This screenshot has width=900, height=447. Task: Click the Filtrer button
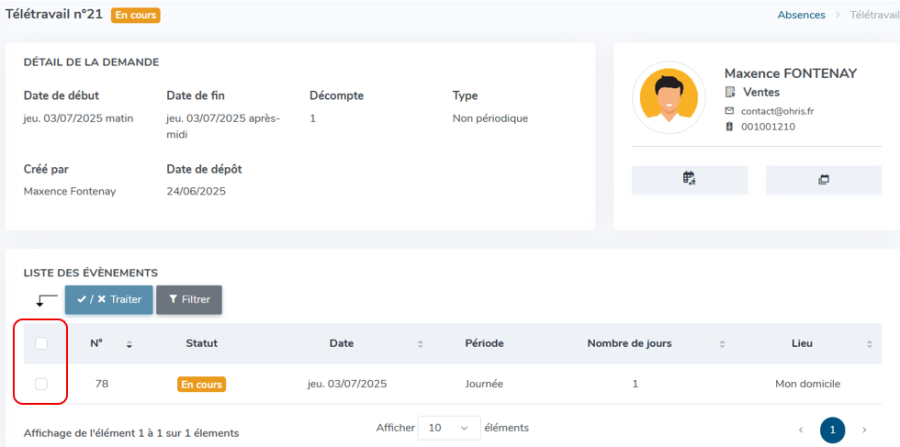[x=189, y=300]
